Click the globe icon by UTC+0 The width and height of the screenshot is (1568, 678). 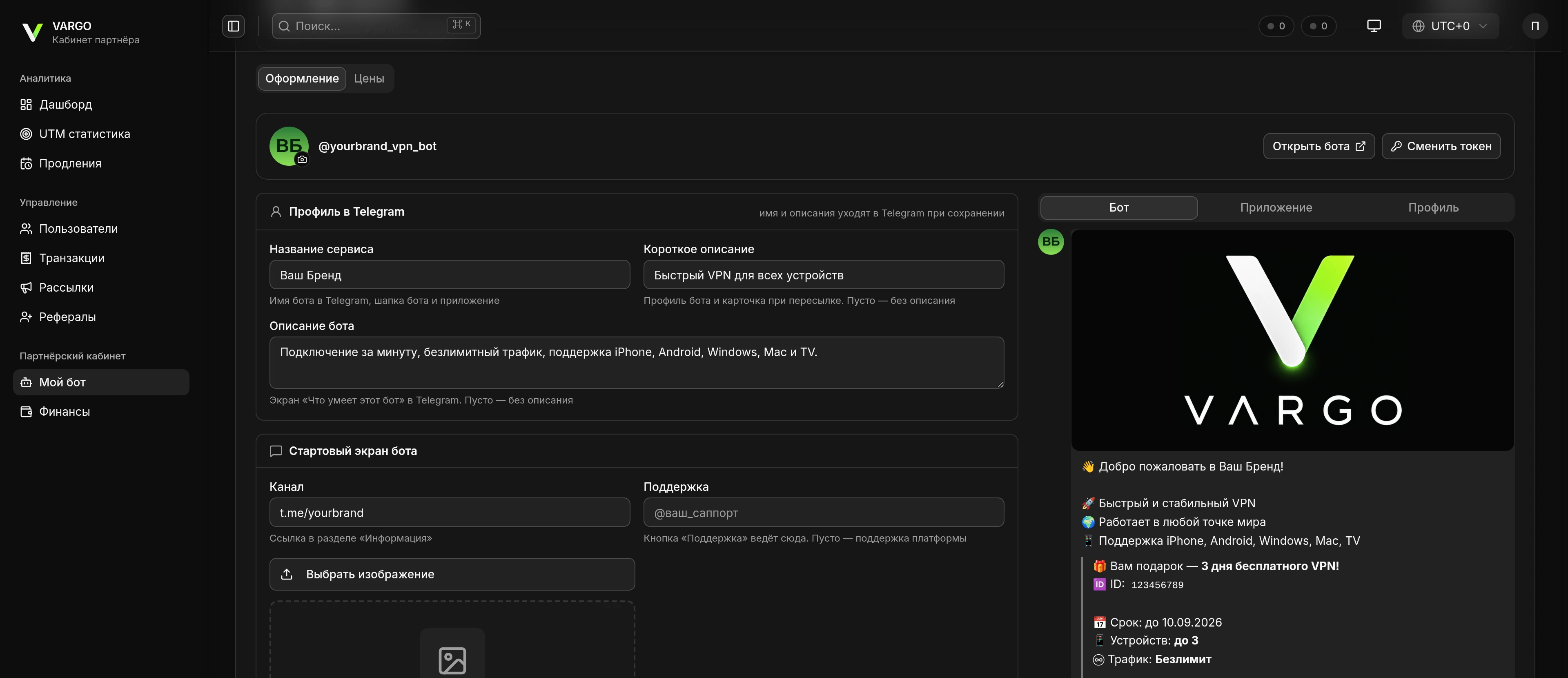[x=1418, y=26]
